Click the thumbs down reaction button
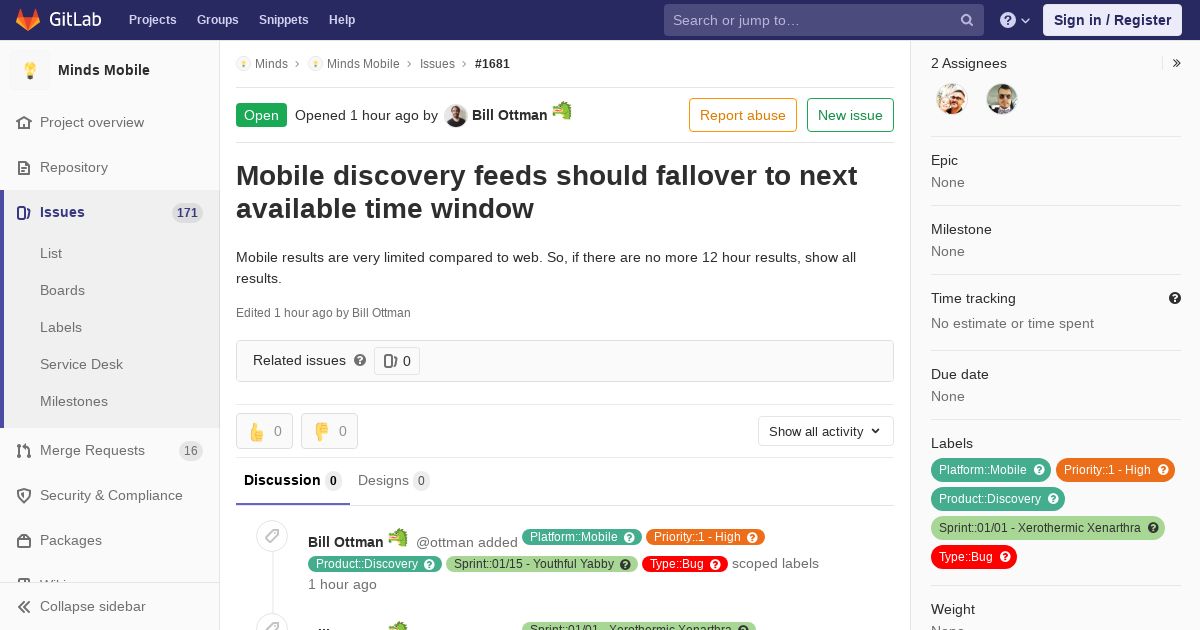The width and height of the screenshot is (1200, 630). click(329, 431)
